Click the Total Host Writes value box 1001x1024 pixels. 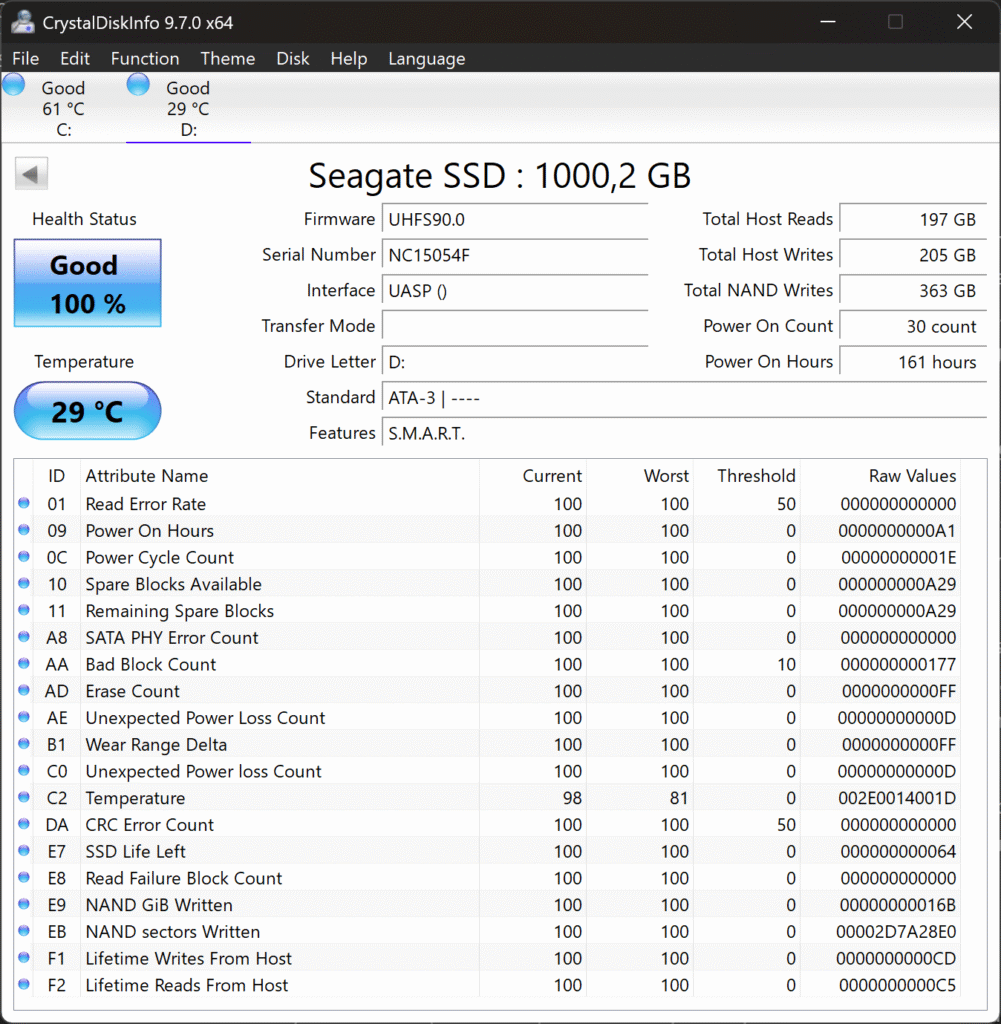point(913,255)
